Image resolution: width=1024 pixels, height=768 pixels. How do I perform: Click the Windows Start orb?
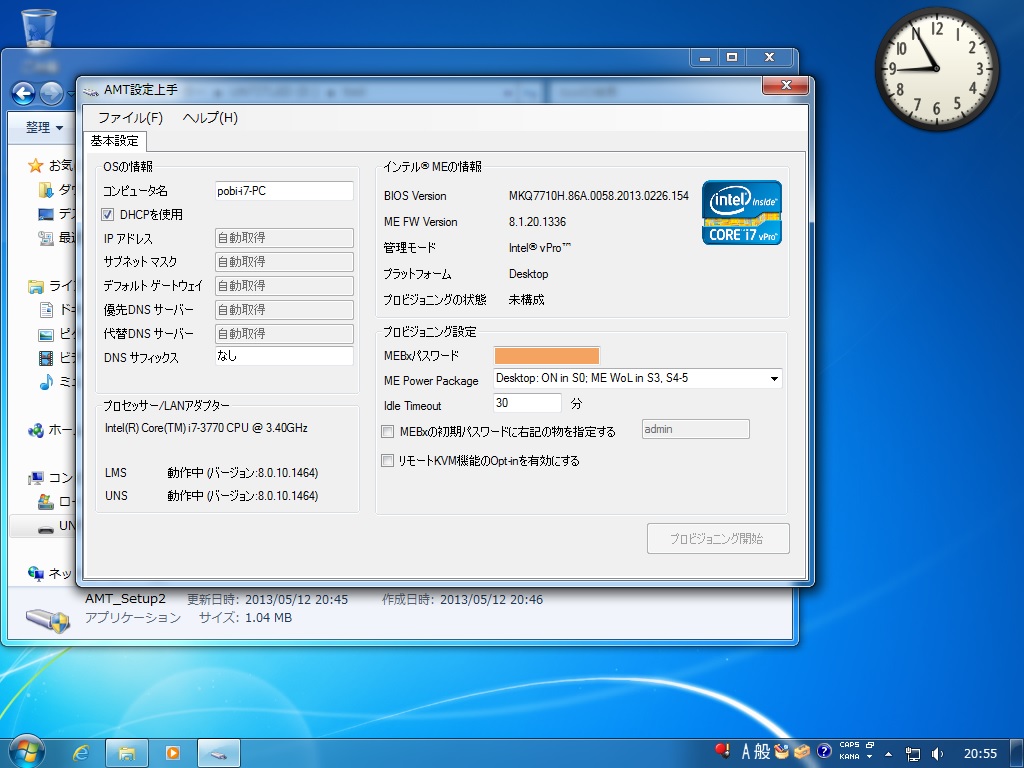point(26,751)
